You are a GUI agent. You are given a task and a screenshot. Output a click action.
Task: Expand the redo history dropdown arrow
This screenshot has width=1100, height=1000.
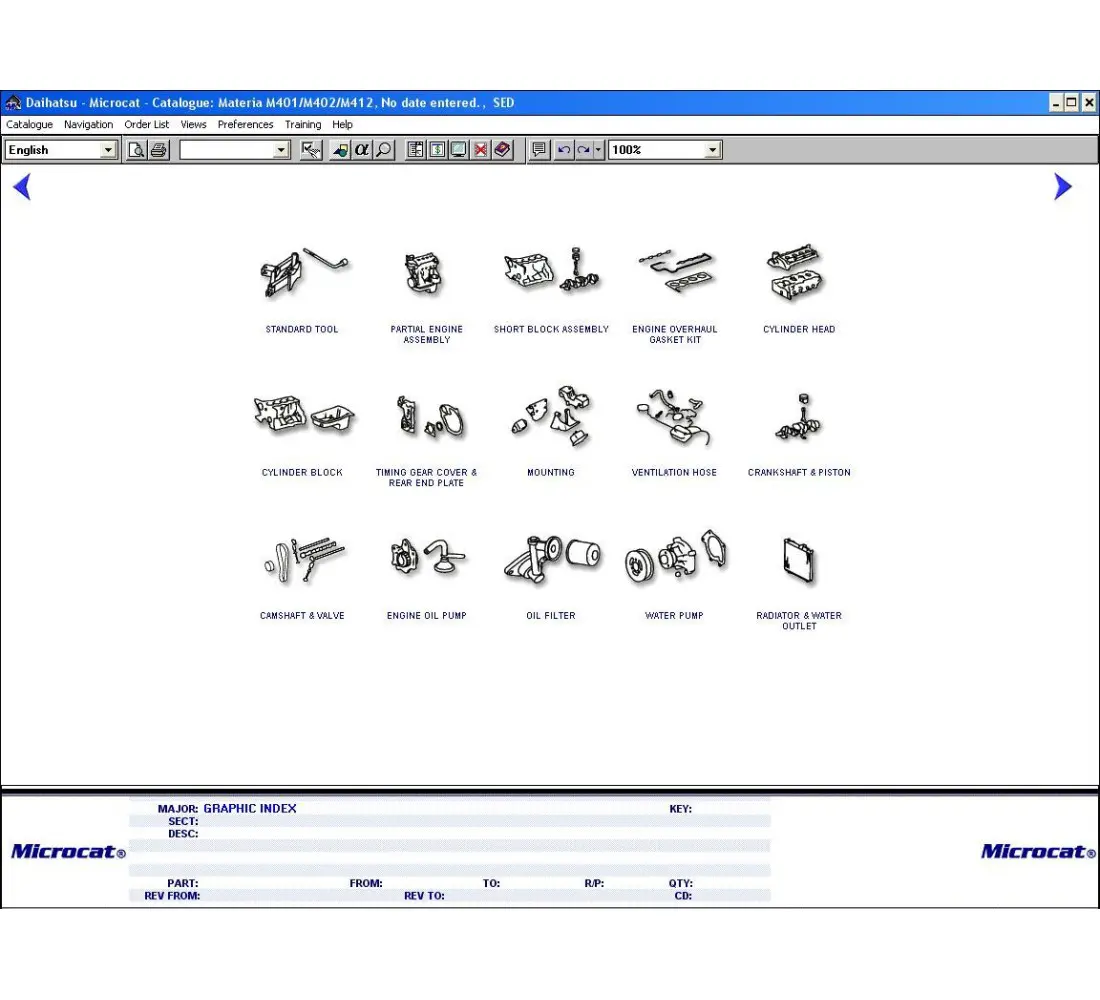click(598, 149)
